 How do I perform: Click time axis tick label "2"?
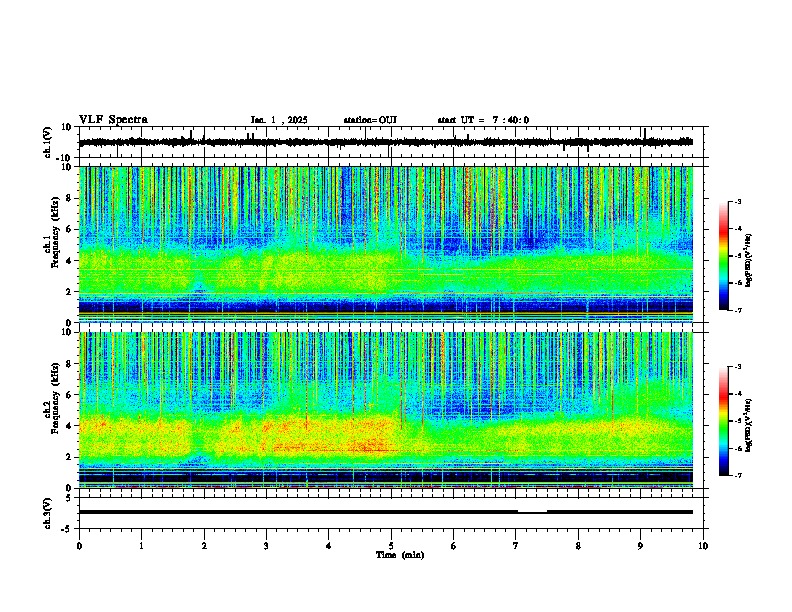tap(204, 546)
